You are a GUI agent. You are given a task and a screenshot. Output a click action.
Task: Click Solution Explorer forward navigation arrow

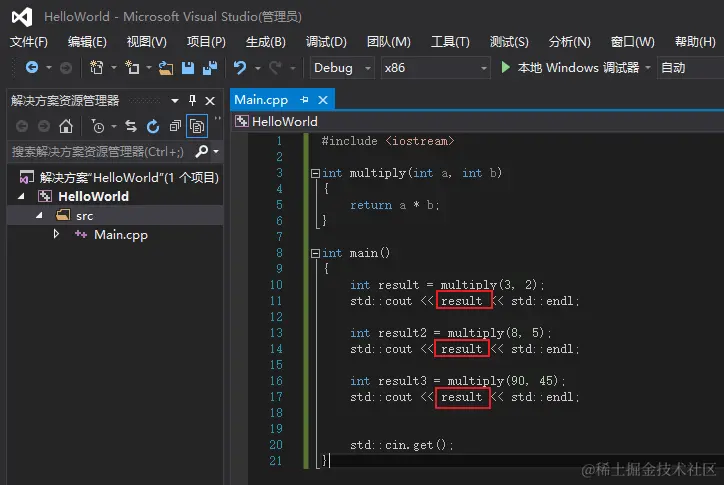44,126
